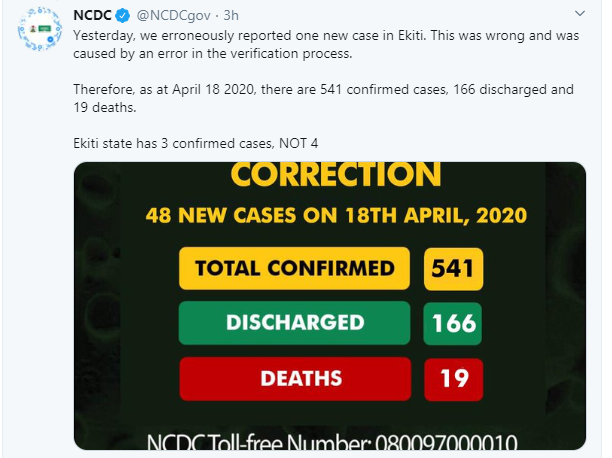Click the 166 discharged count box
The height and width of the screenshot is (458, 612).
pos(453,323)
